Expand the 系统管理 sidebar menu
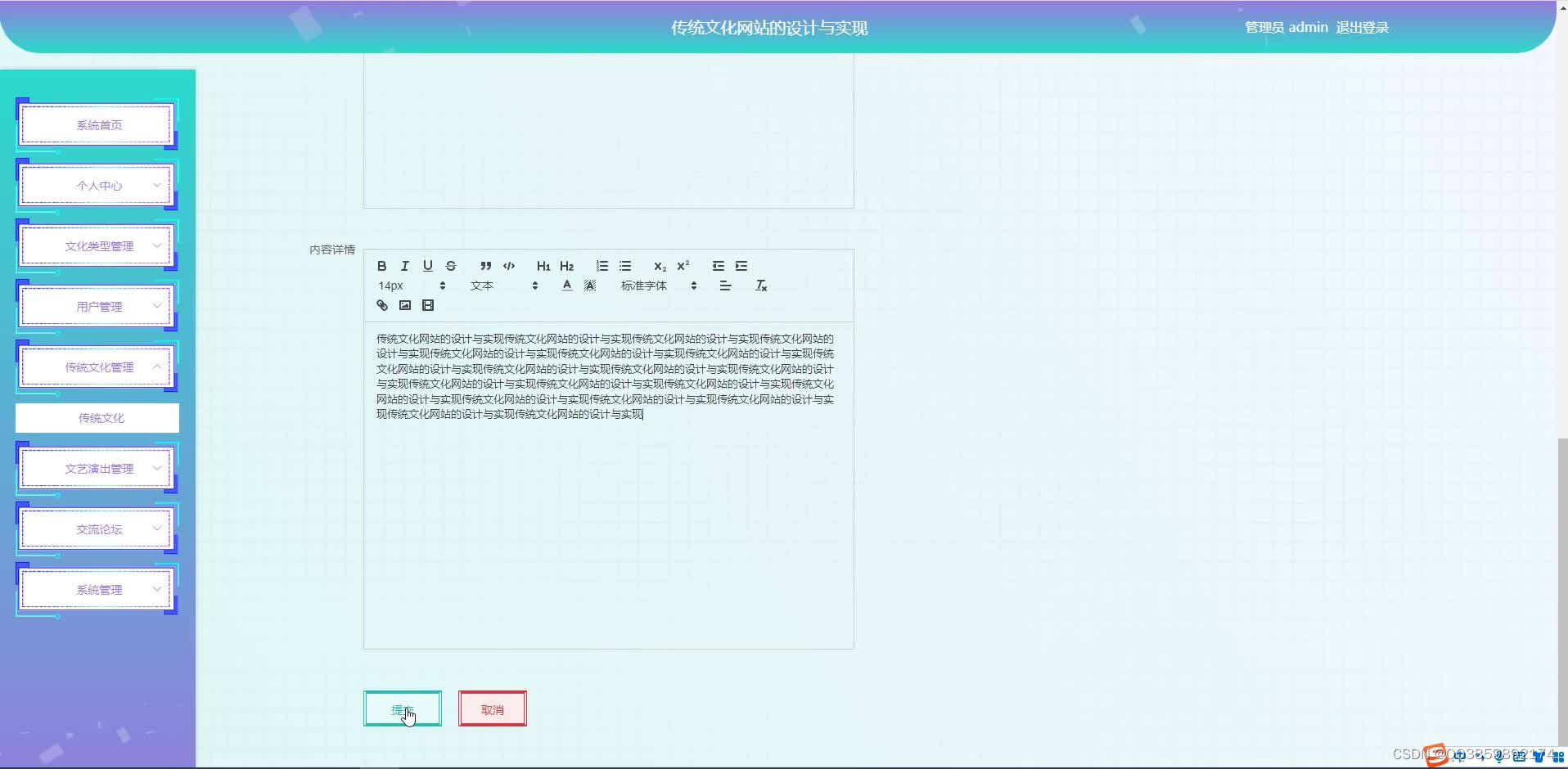 pyautogui.click(x=97, y=590)
